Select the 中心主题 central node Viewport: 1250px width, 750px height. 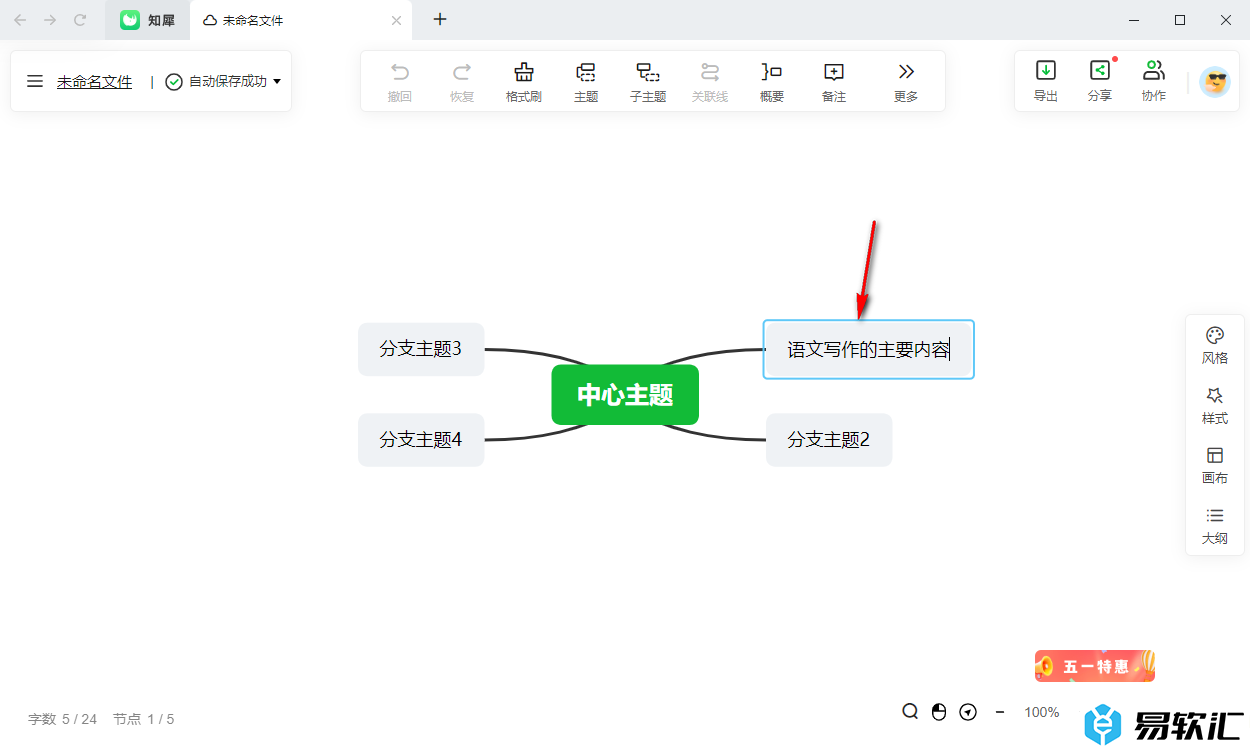click(x=625, y=395)
